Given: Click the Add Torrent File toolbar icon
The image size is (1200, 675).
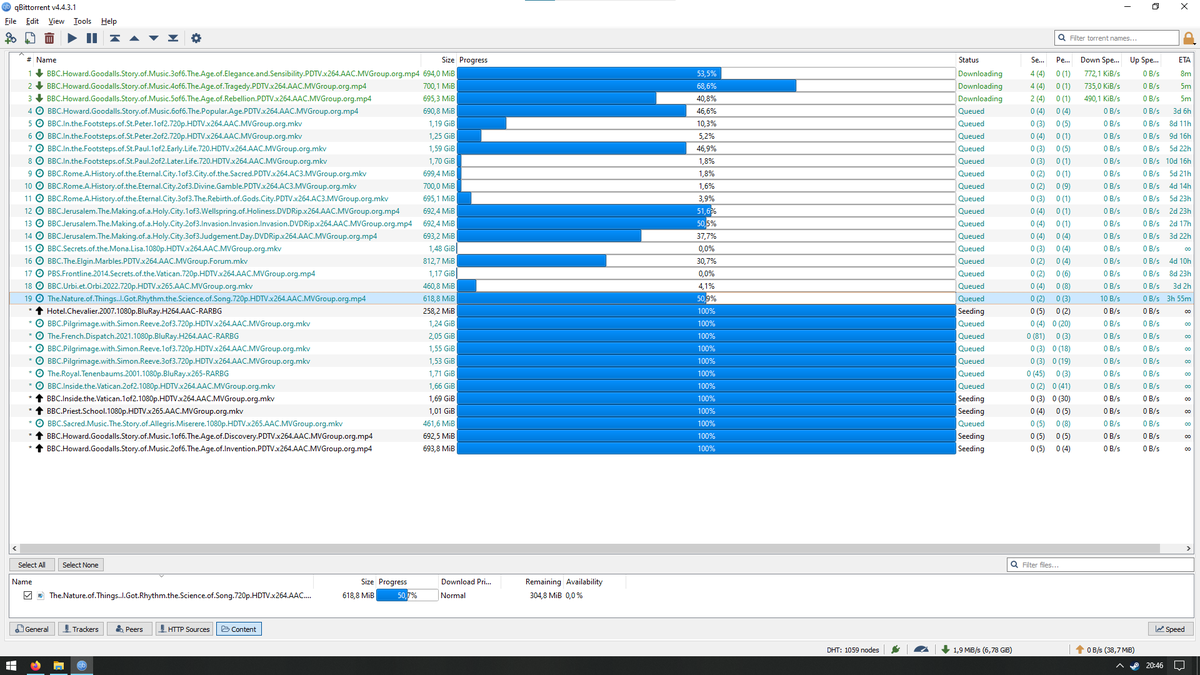Looking at the screenshot, I should pyautogui.click(x=30, y=38).
